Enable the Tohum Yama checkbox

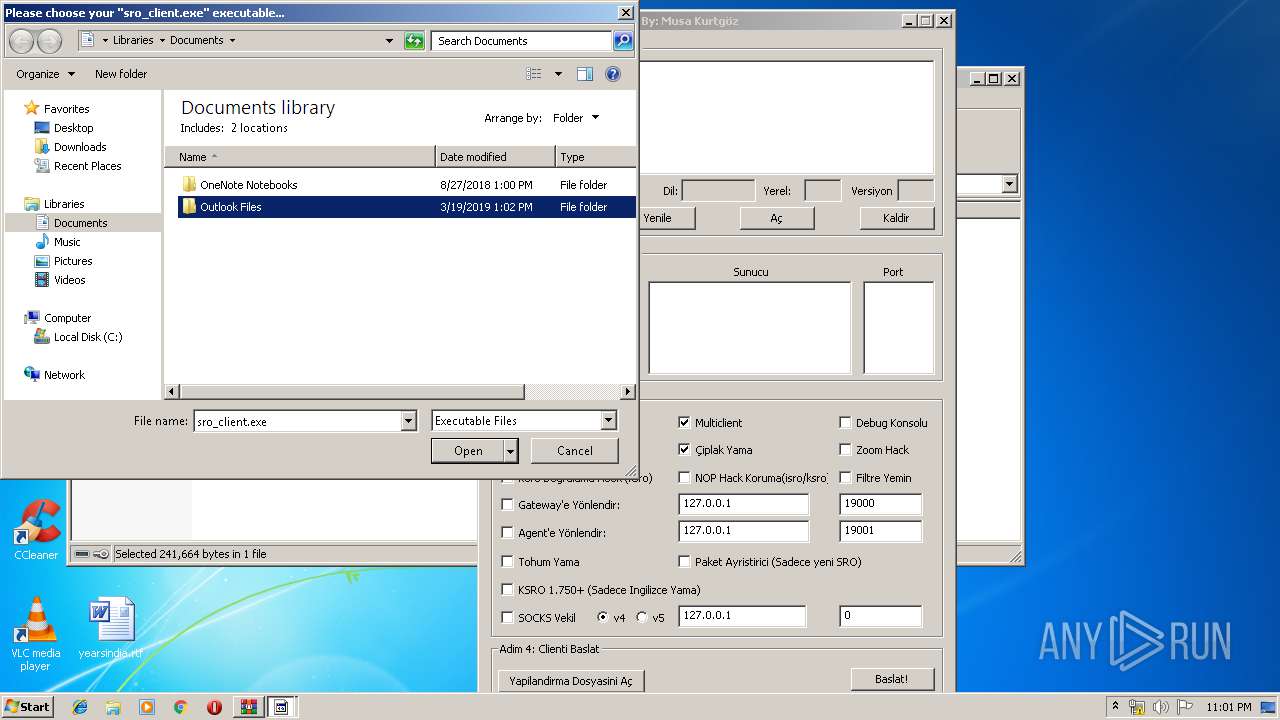click(507, 562)
